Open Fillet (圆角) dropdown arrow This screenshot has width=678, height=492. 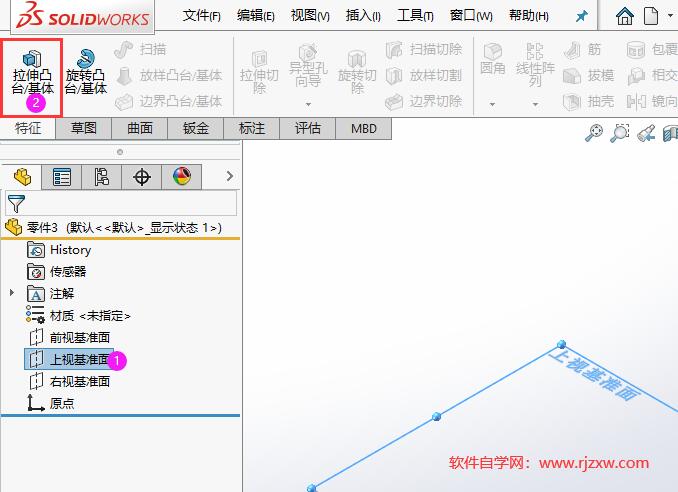pyautogui.click(x=492, y=104)
